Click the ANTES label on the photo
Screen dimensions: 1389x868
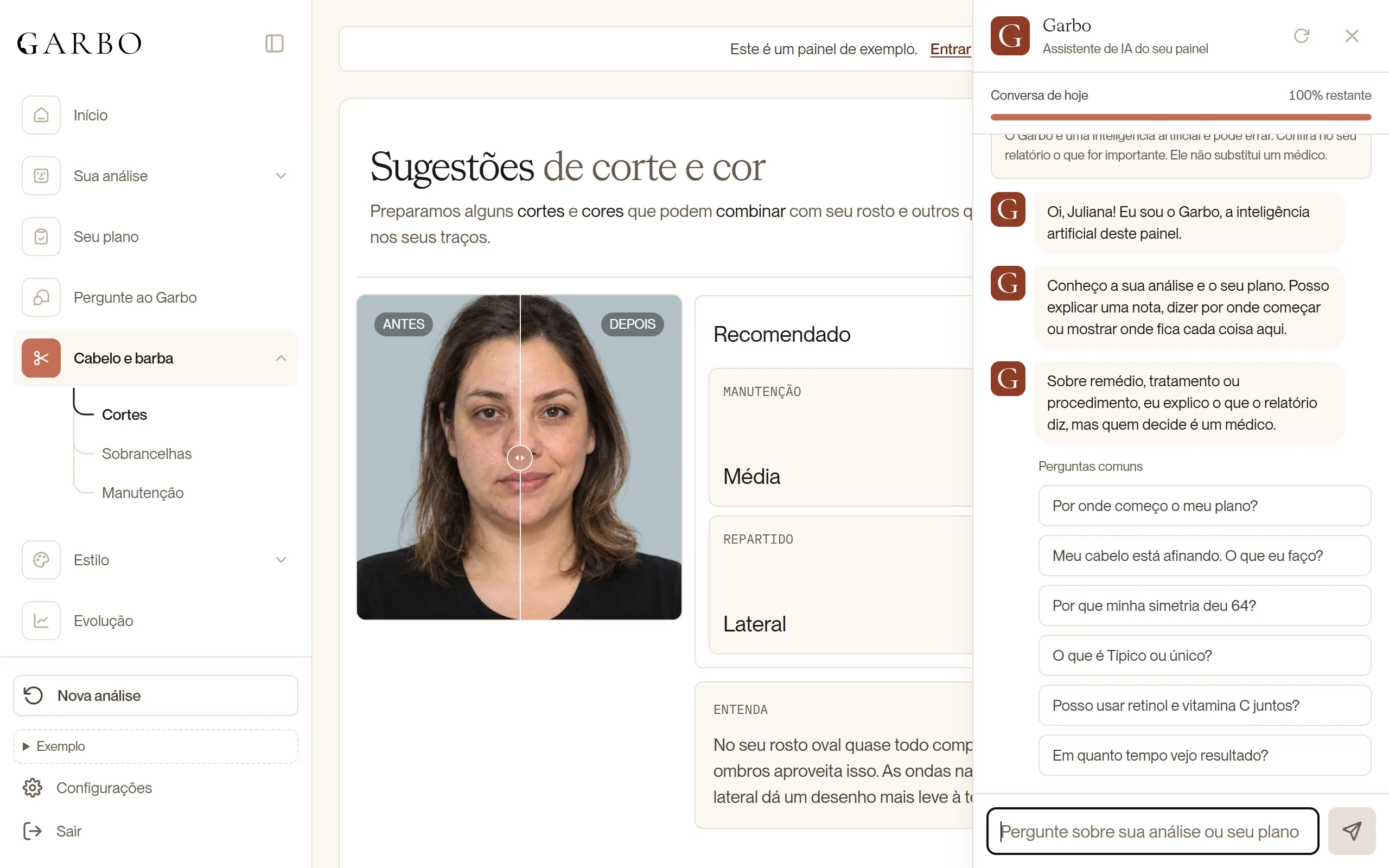(404, 324)
